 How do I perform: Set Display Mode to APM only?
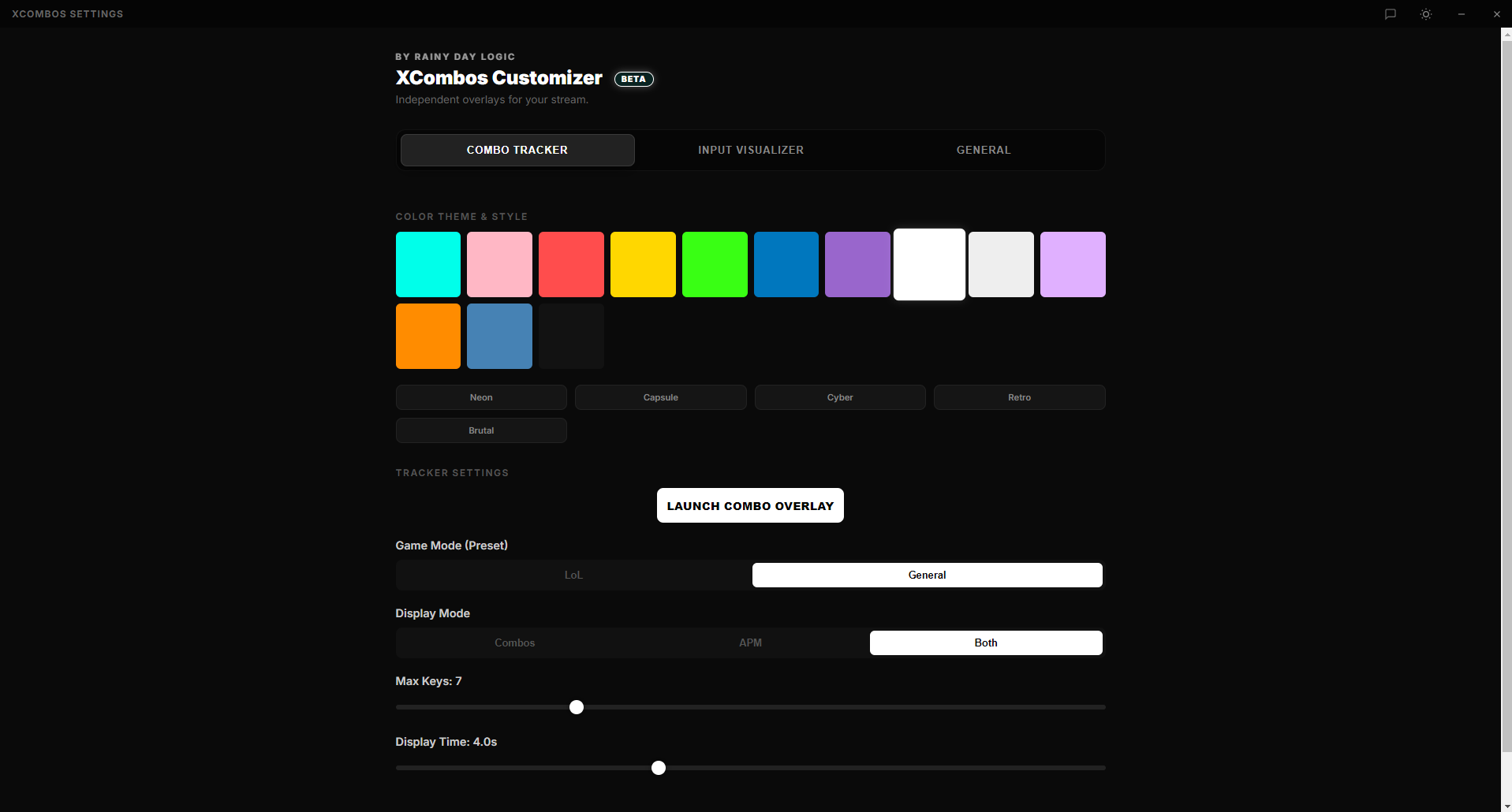(750, 643)
